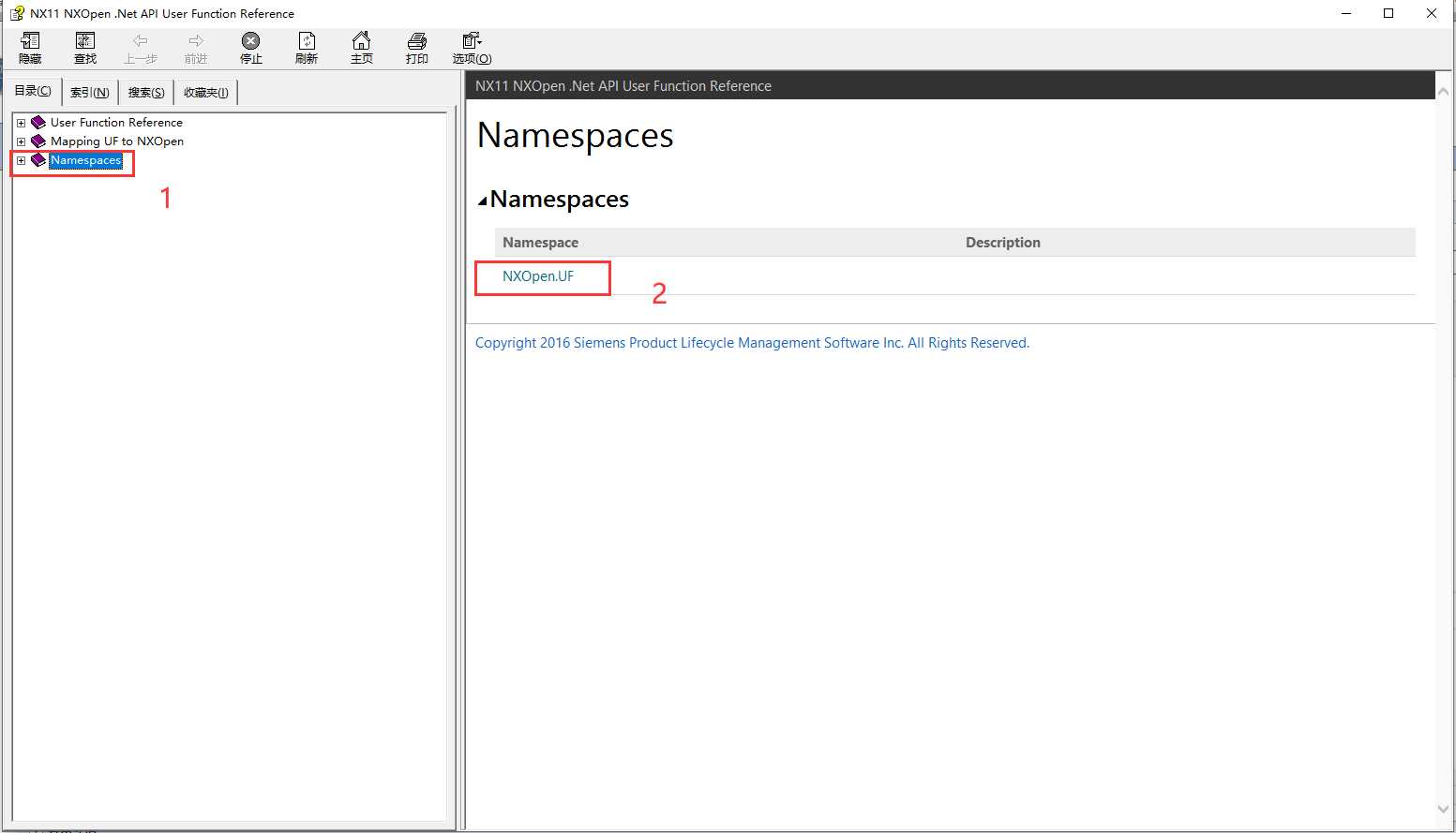Screen dimensions: 1456x833
Task: Click the Print (打印) toolbar icon
Action: (x=417, y=41)
